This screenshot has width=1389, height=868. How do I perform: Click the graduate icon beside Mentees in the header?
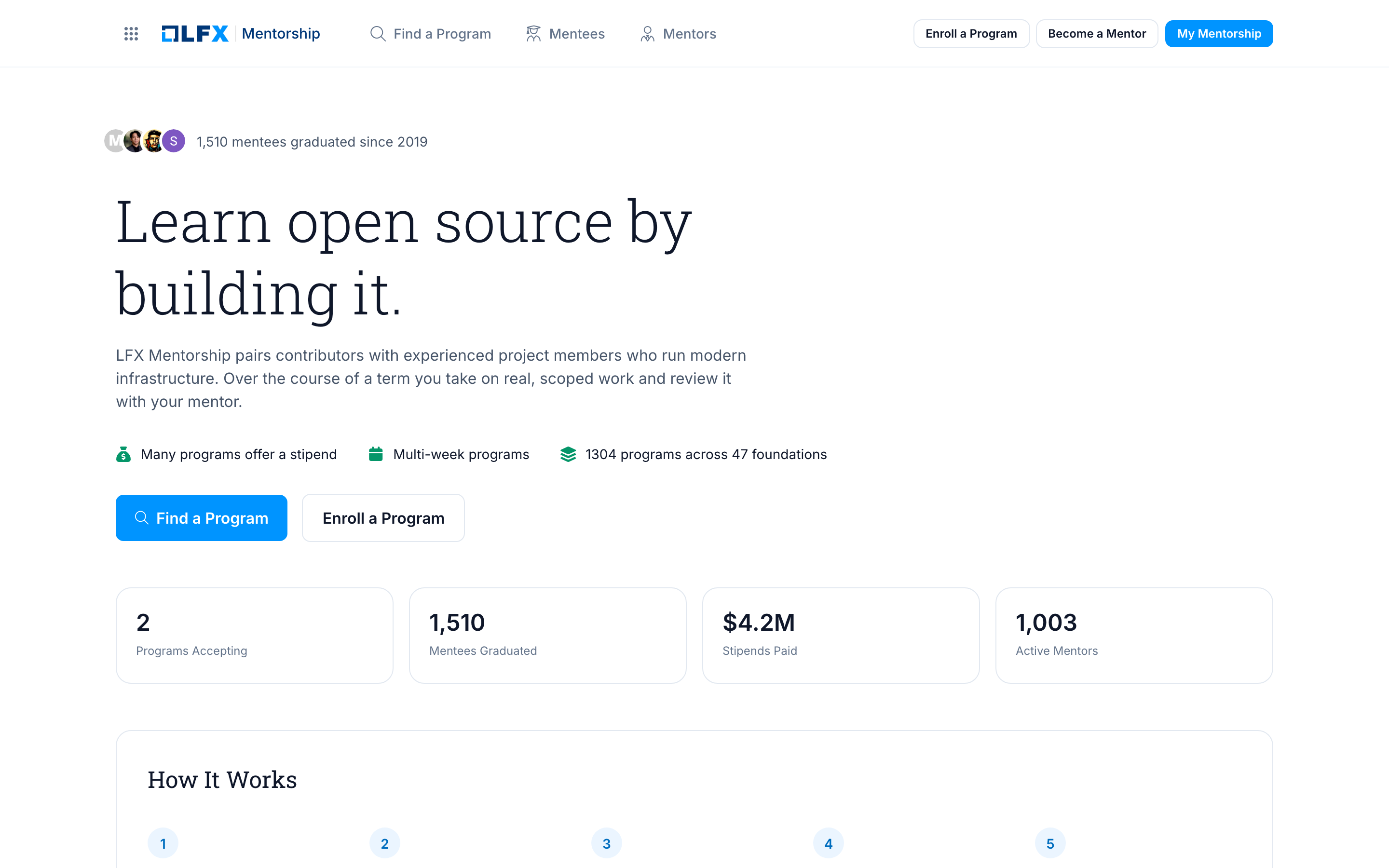coord(533,34)
